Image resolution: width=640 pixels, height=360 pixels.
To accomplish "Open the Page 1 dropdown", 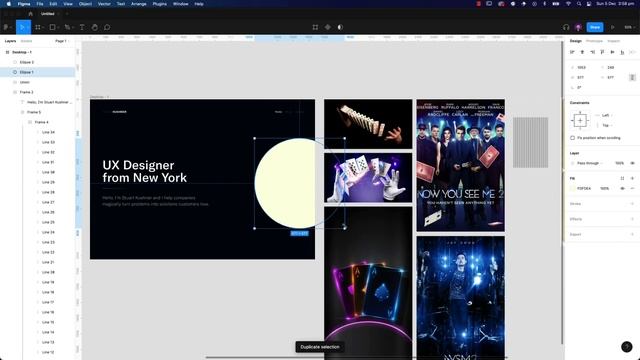I will click(62, 41).
